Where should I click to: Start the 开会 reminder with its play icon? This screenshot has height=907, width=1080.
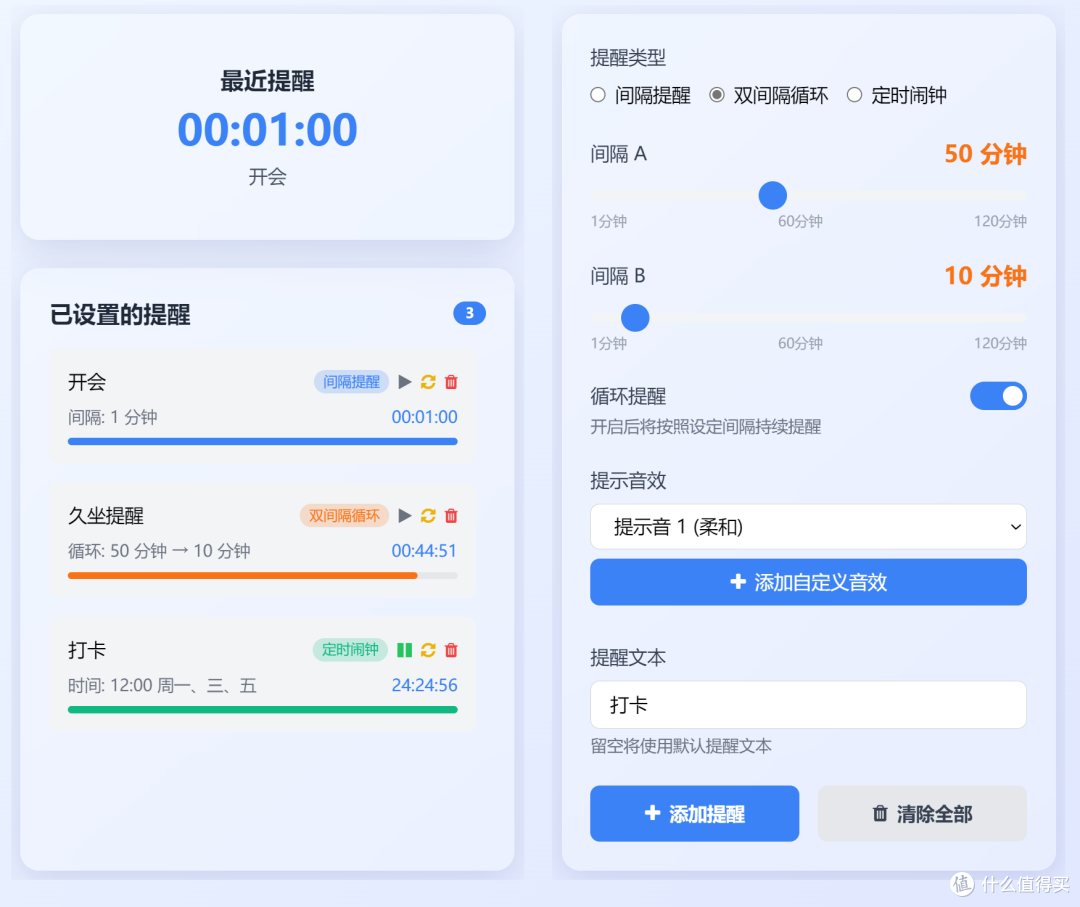405,382
